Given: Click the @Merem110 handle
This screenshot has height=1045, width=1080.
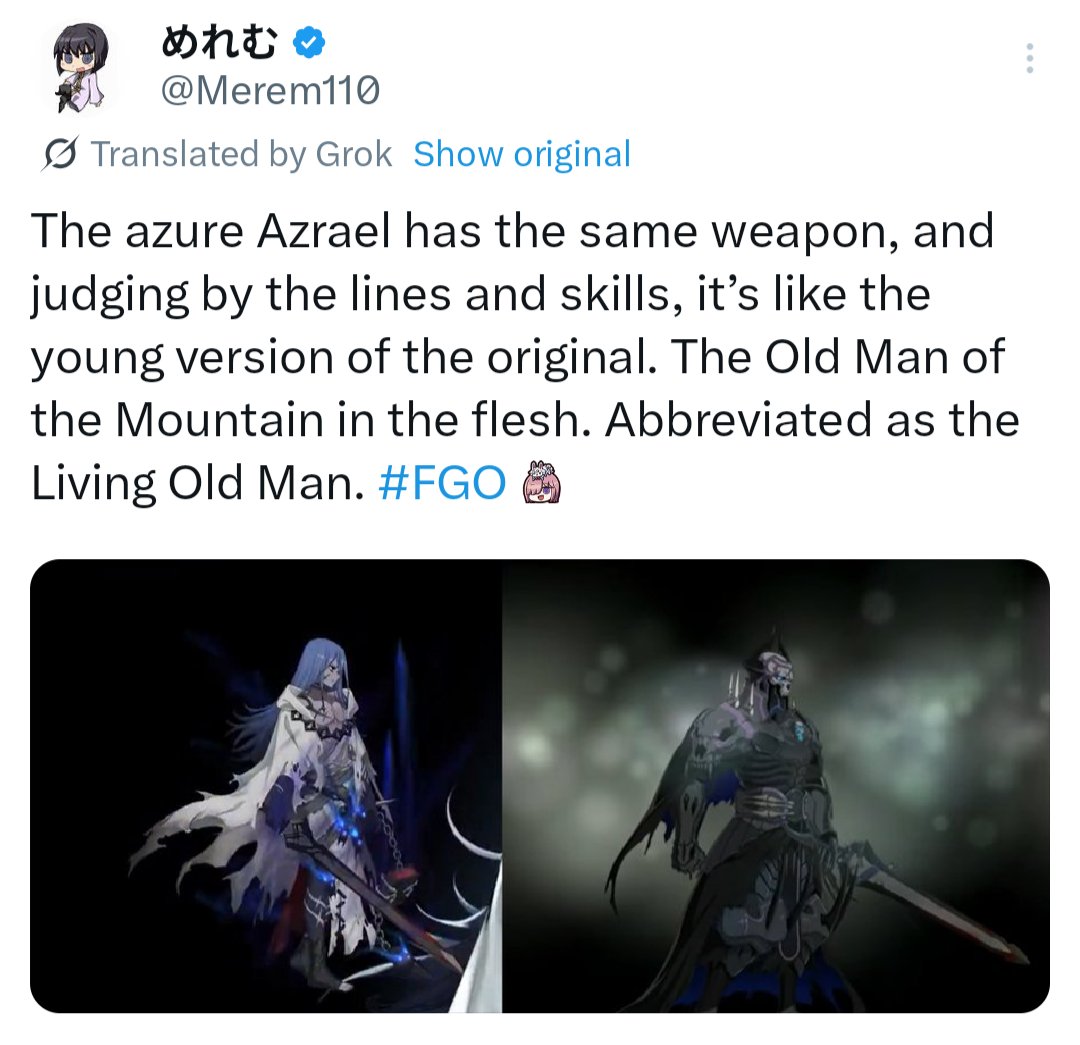Looking at the screenshot, I should pos(270,90).
